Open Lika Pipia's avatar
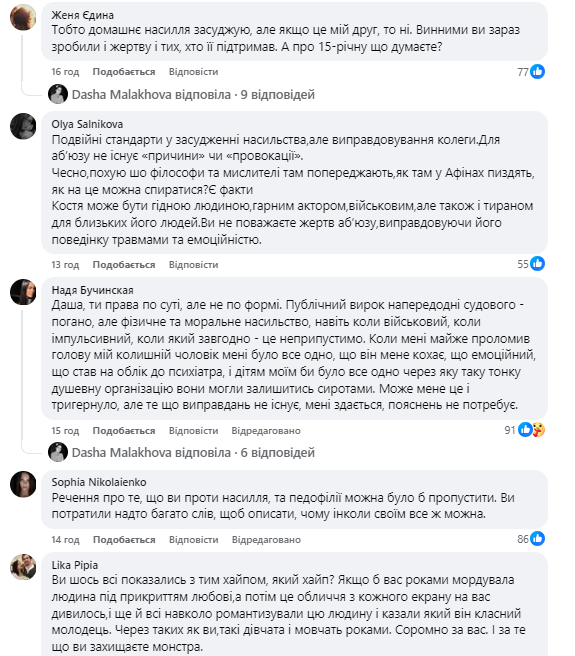The image size is (575, 656). point(23,567)
